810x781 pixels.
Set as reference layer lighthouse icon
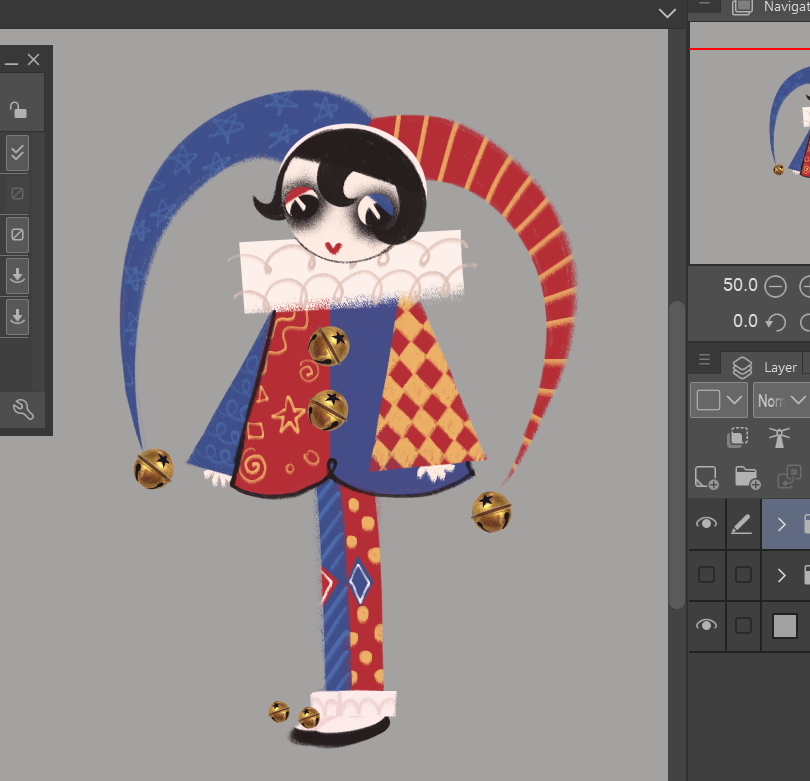779,437
